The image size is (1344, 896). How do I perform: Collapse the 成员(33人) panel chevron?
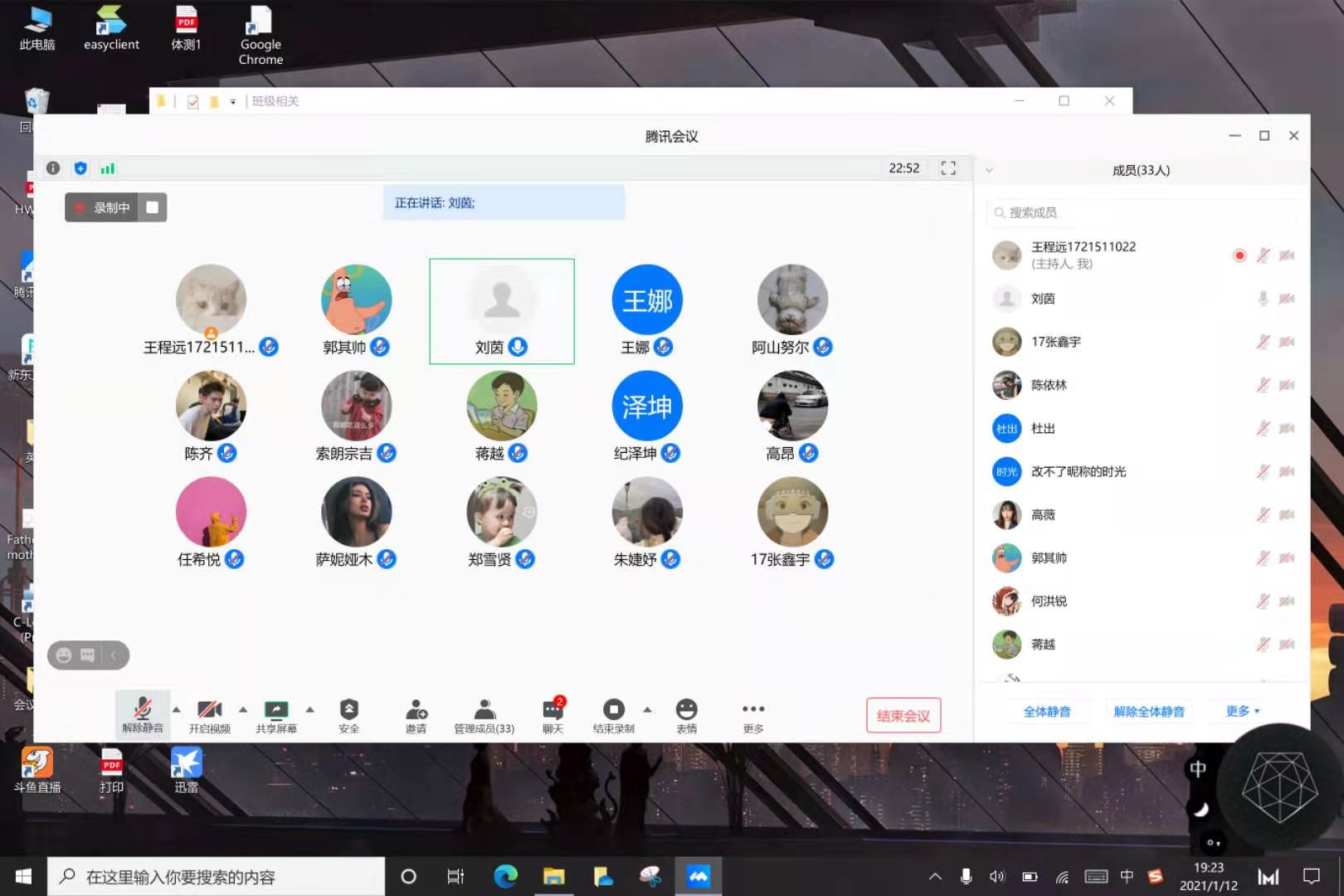tap(989, 170)
